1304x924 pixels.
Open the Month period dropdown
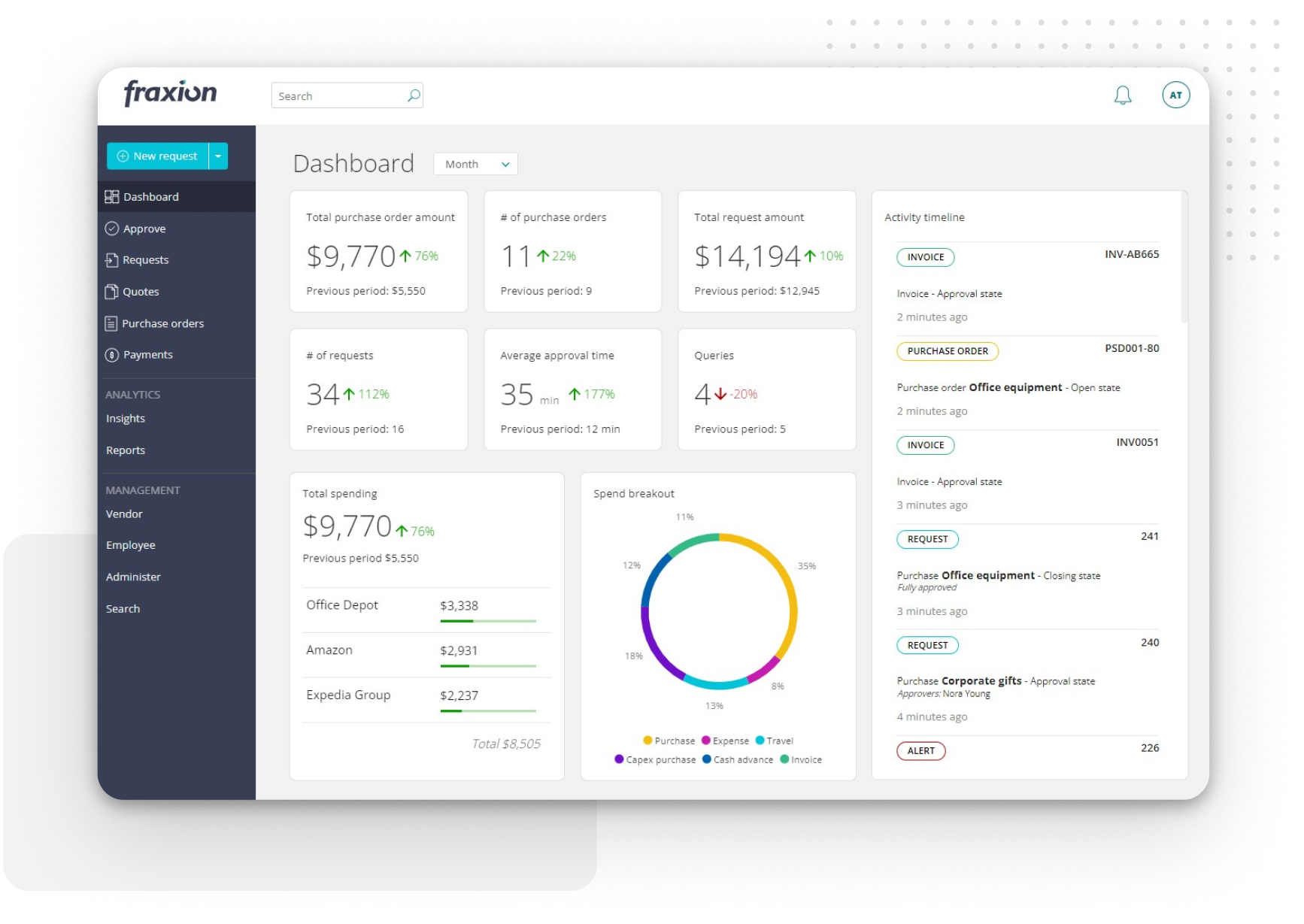[475, 164]
